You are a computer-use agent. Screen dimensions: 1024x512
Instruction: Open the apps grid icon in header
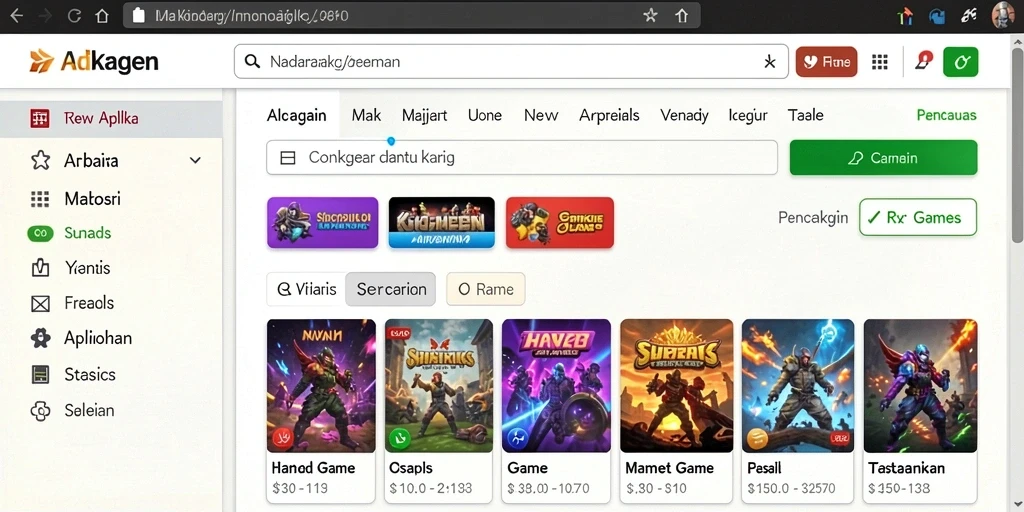point(880,62)
